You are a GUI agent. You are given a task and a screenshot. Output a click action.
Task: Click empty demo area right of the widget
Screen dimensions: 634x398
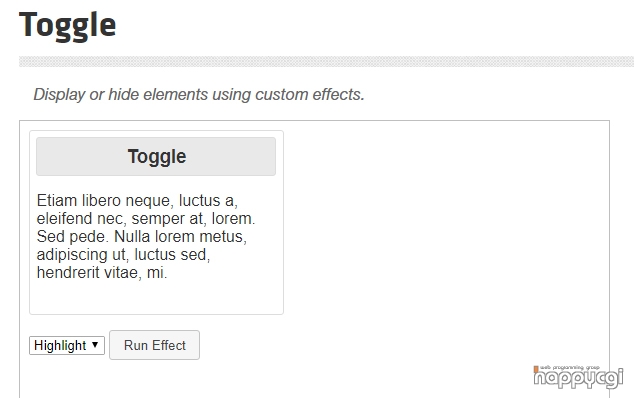pyautogui.click(x=445, y=222)
